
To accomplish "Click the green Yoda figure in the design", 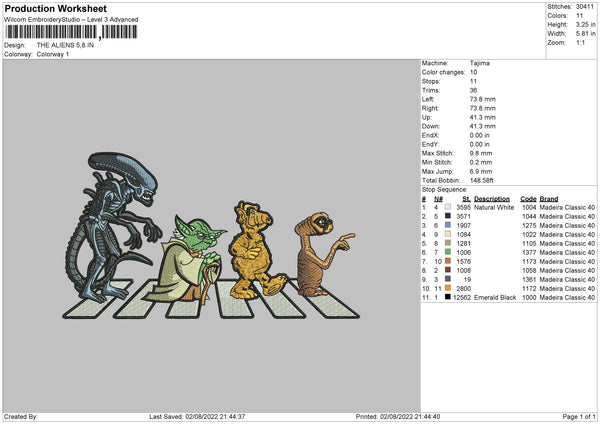I will pos(188,260).
